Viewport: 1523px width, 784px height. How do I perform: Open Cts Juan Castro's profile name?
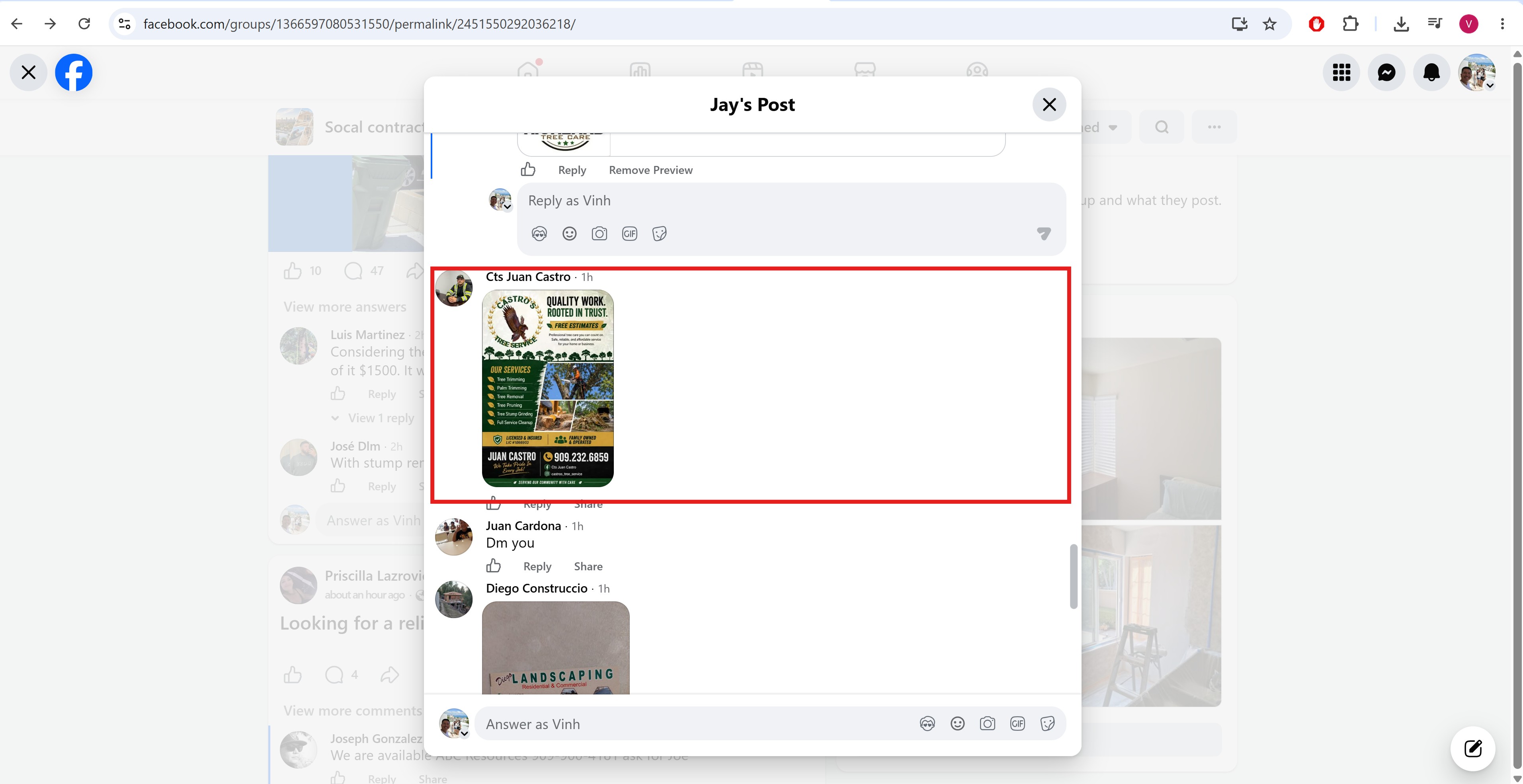(528, 277)
